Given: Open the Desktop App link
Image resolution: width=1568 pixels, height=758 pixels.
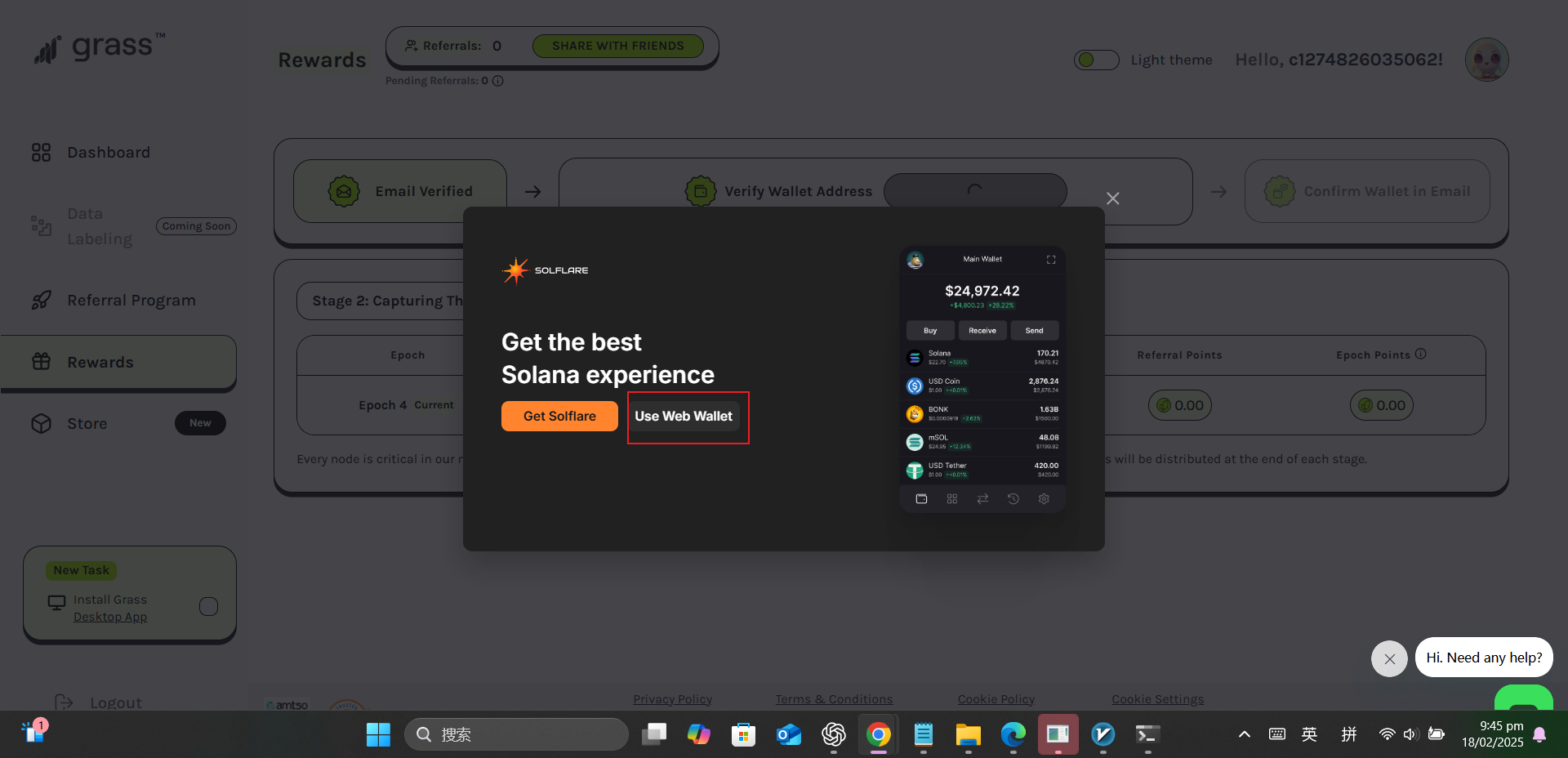Looking at the screenshot, I should (110, 617).
